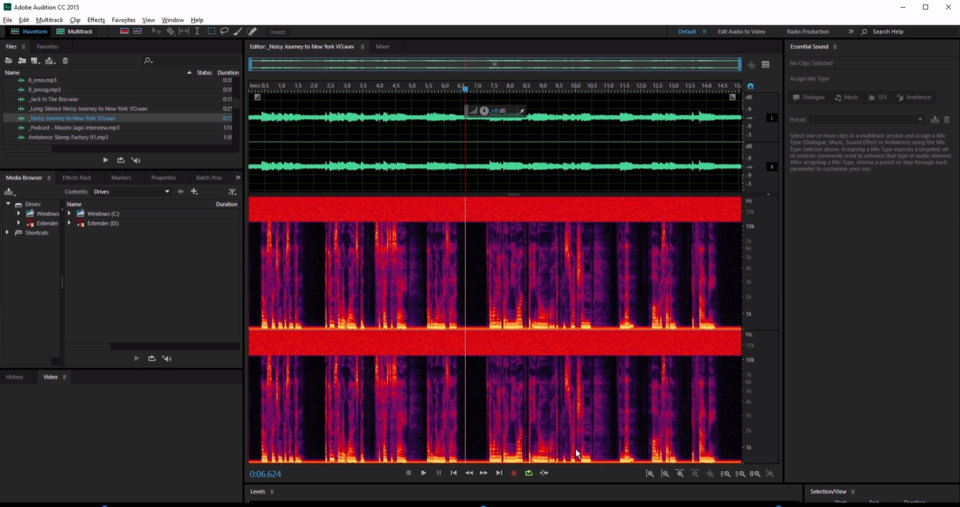Screen dimensions: 960x507
Task: Toggle the spectral frequency display button
Action: (x=124, y=31)
